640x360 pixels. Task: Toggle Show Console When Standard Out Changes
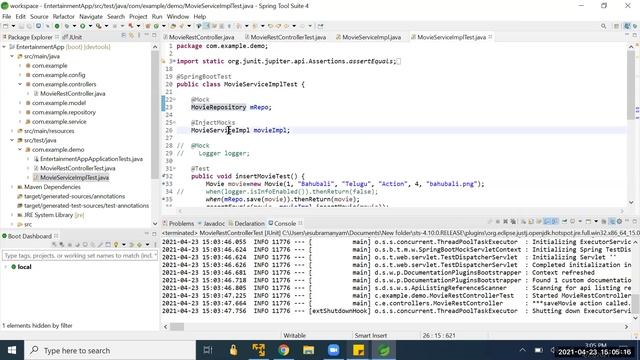[x=547, y=221]
